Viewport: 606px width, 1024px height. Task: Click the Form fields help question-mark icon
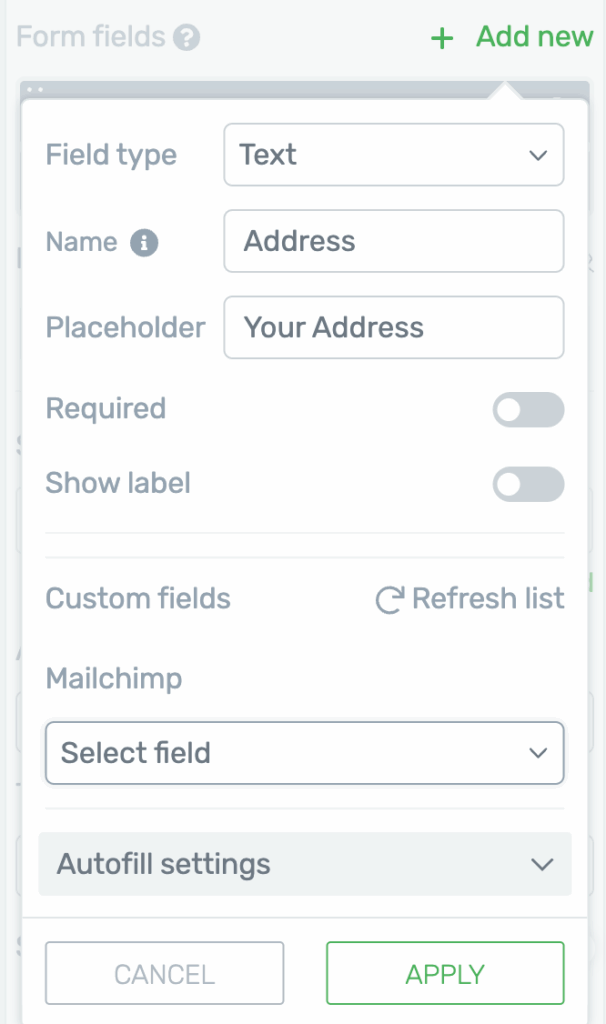186,38
